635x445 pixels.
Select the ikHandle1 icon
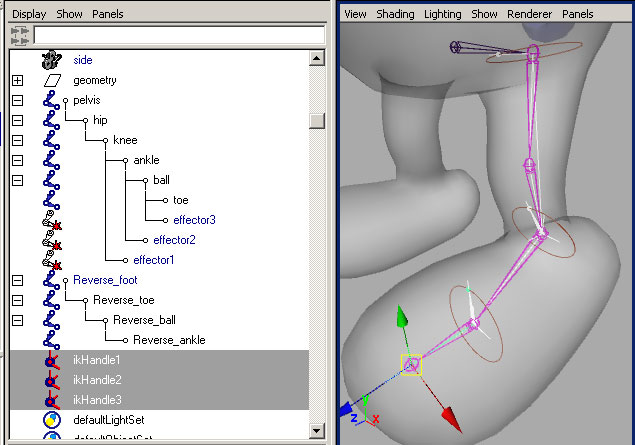[x=52, y=360]
